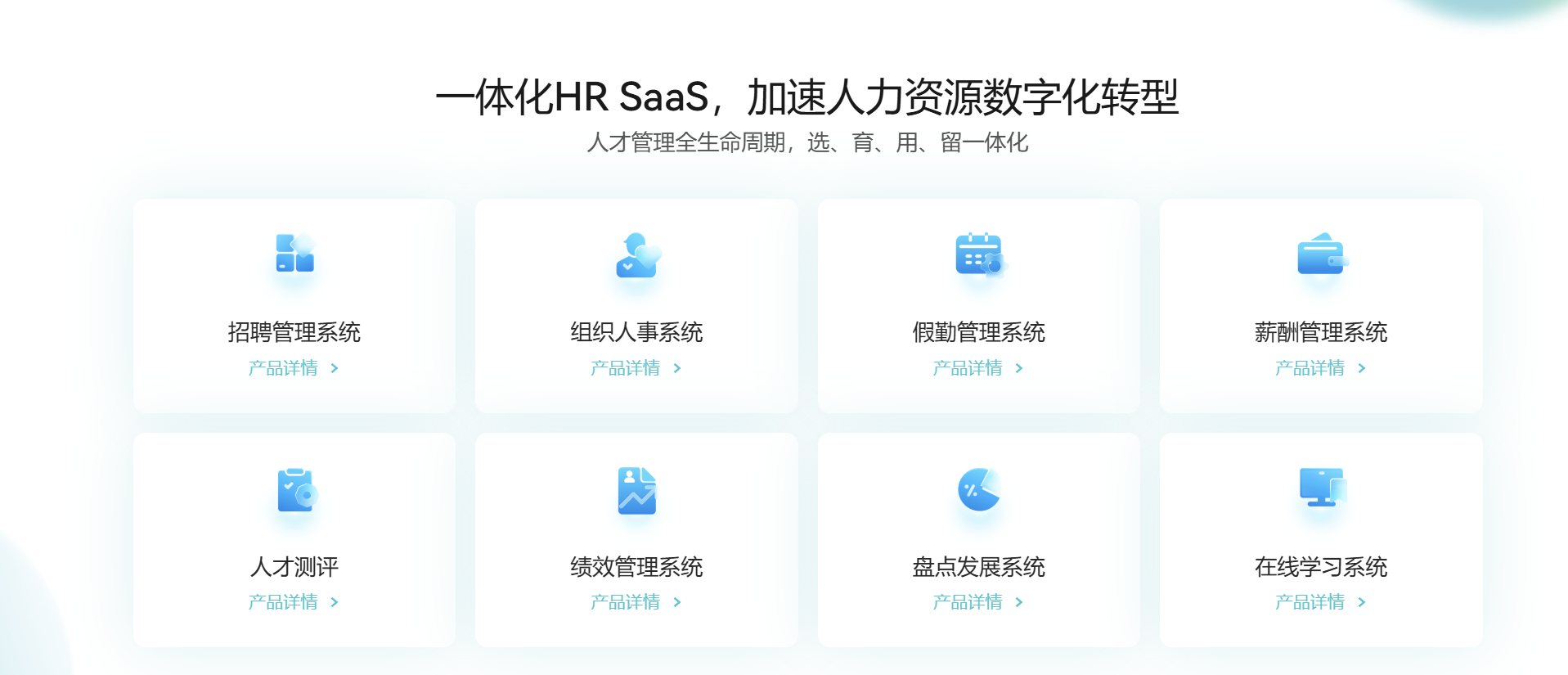The width and height of the screenshot is (1568, 675).
Task: Open 产品详情 link under 招聘管理系统
Action: click(283, 368)
